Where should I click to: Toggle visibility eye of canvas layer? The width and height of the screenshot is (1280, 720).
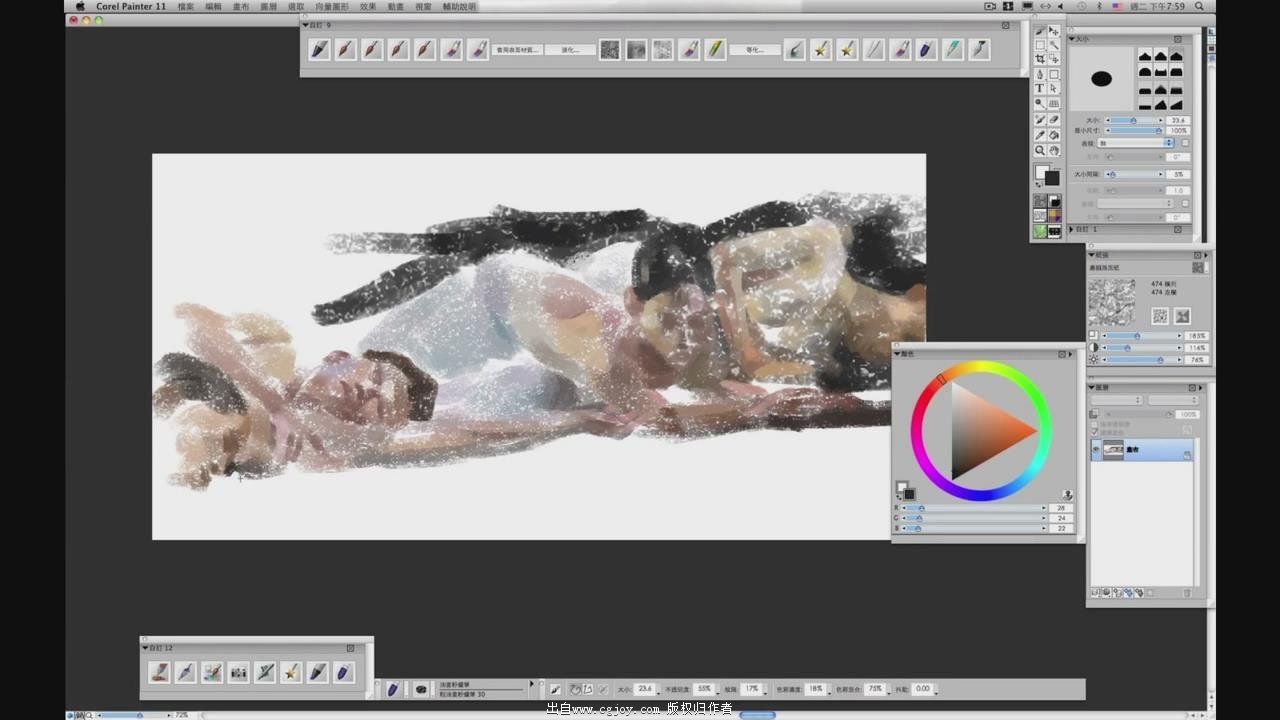pos(1096,452)
